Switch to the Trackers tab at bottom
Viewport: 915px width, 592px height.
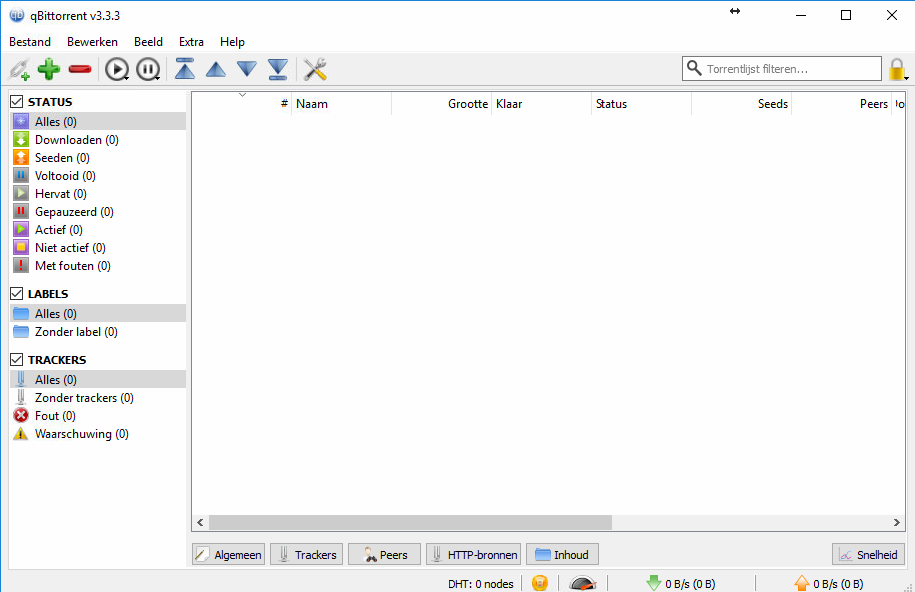307,555
